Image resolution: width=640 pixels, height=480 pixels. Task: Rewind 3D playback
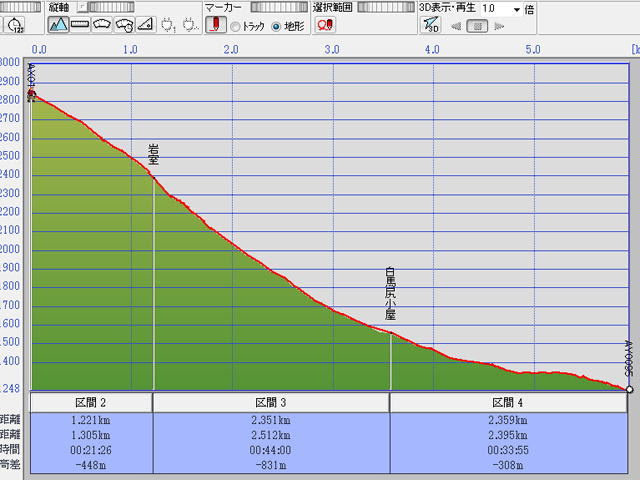(x=456, y=27)
